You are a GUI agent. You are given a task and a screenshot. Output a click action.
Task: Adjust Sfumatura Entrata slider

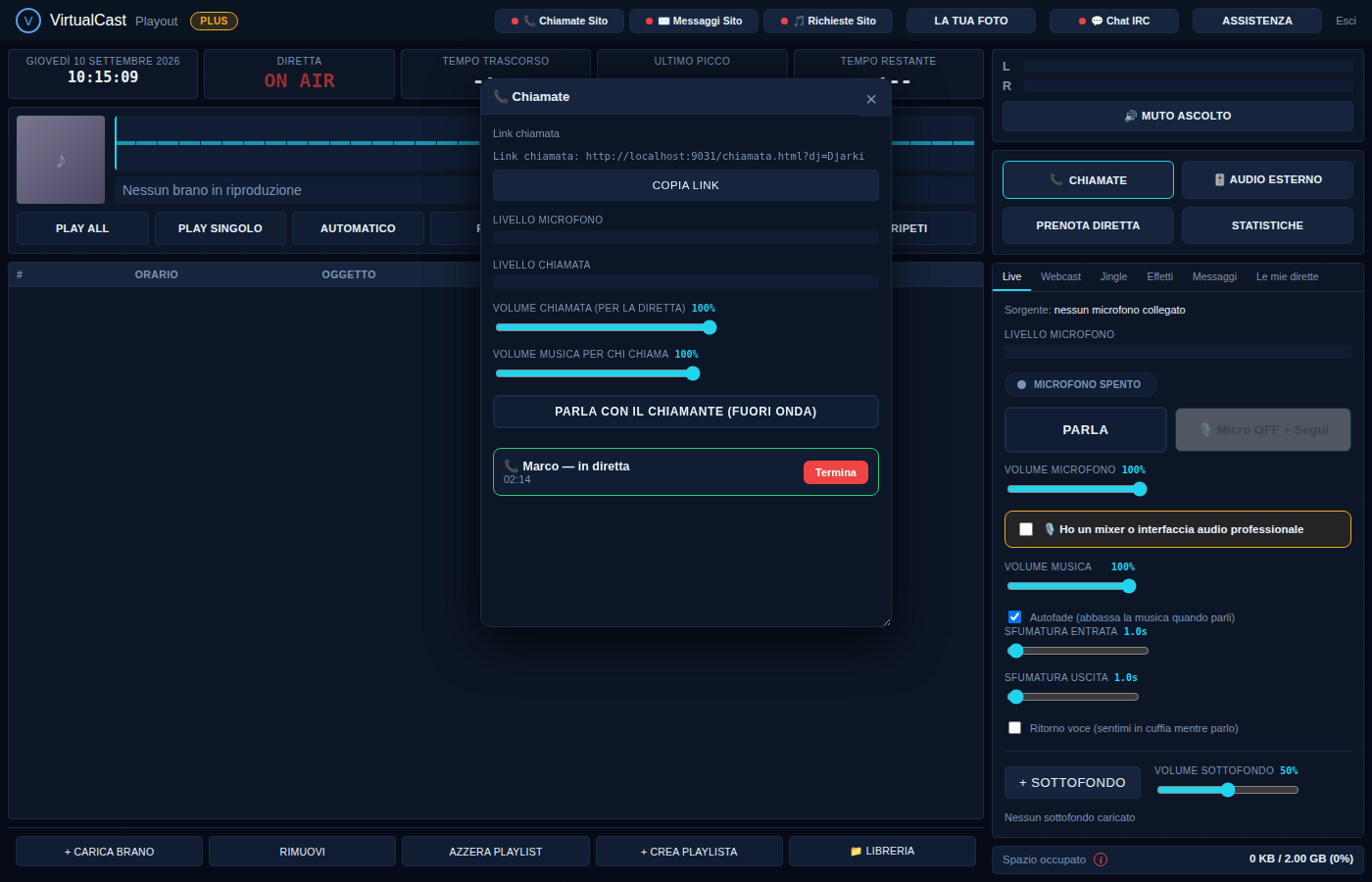tap(1078, 651)
